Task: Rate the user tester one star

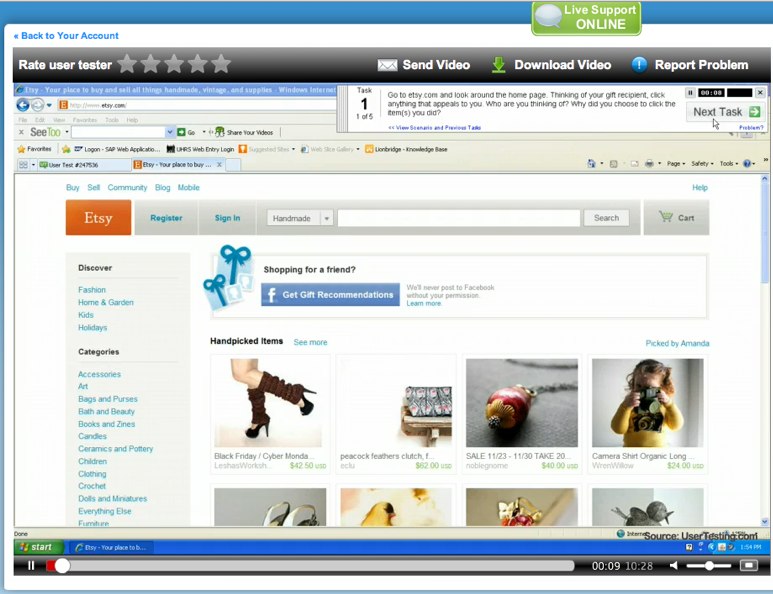Action: pyautogui.click(x=127, y=64)
